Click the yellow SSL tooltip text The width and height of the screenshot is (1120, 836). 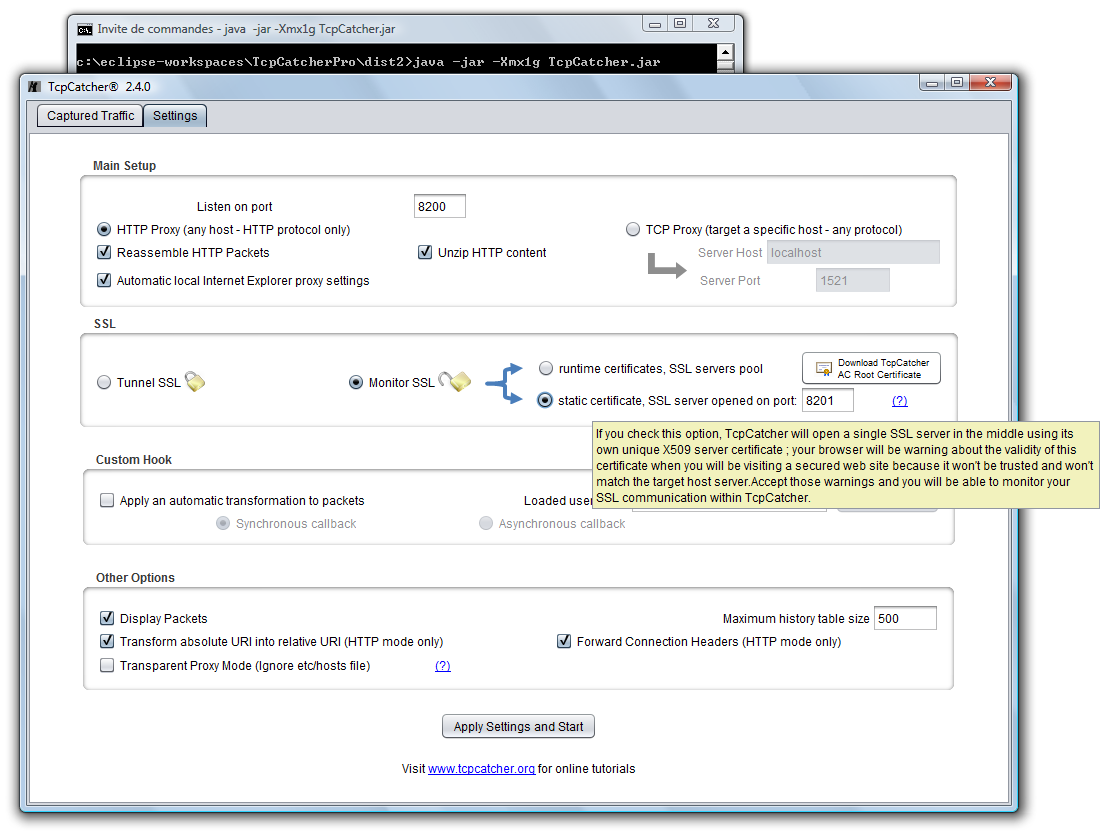pos(846,465)
